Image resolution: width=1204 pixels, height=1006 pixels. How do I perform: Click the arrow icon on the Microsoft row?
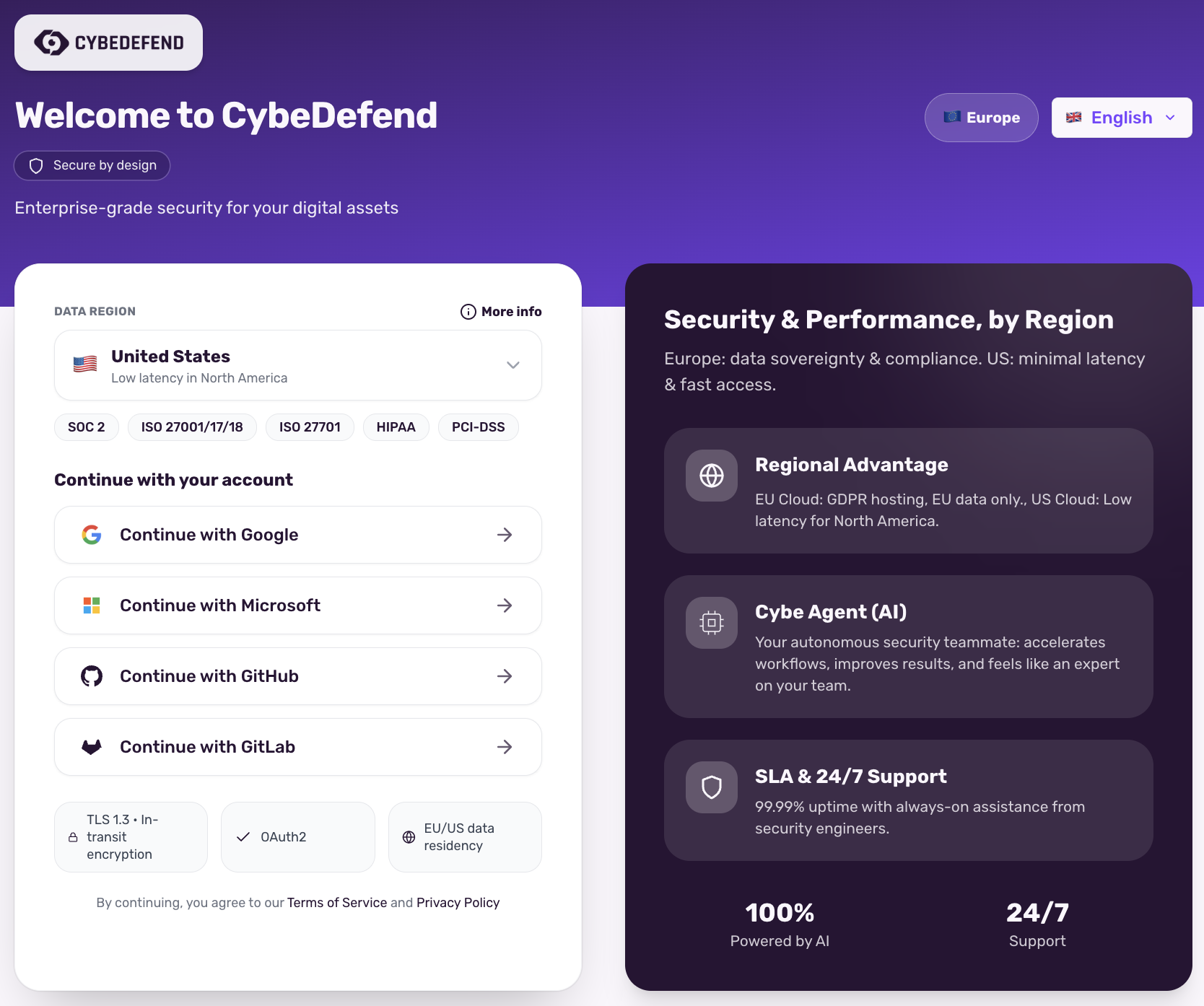505,605
